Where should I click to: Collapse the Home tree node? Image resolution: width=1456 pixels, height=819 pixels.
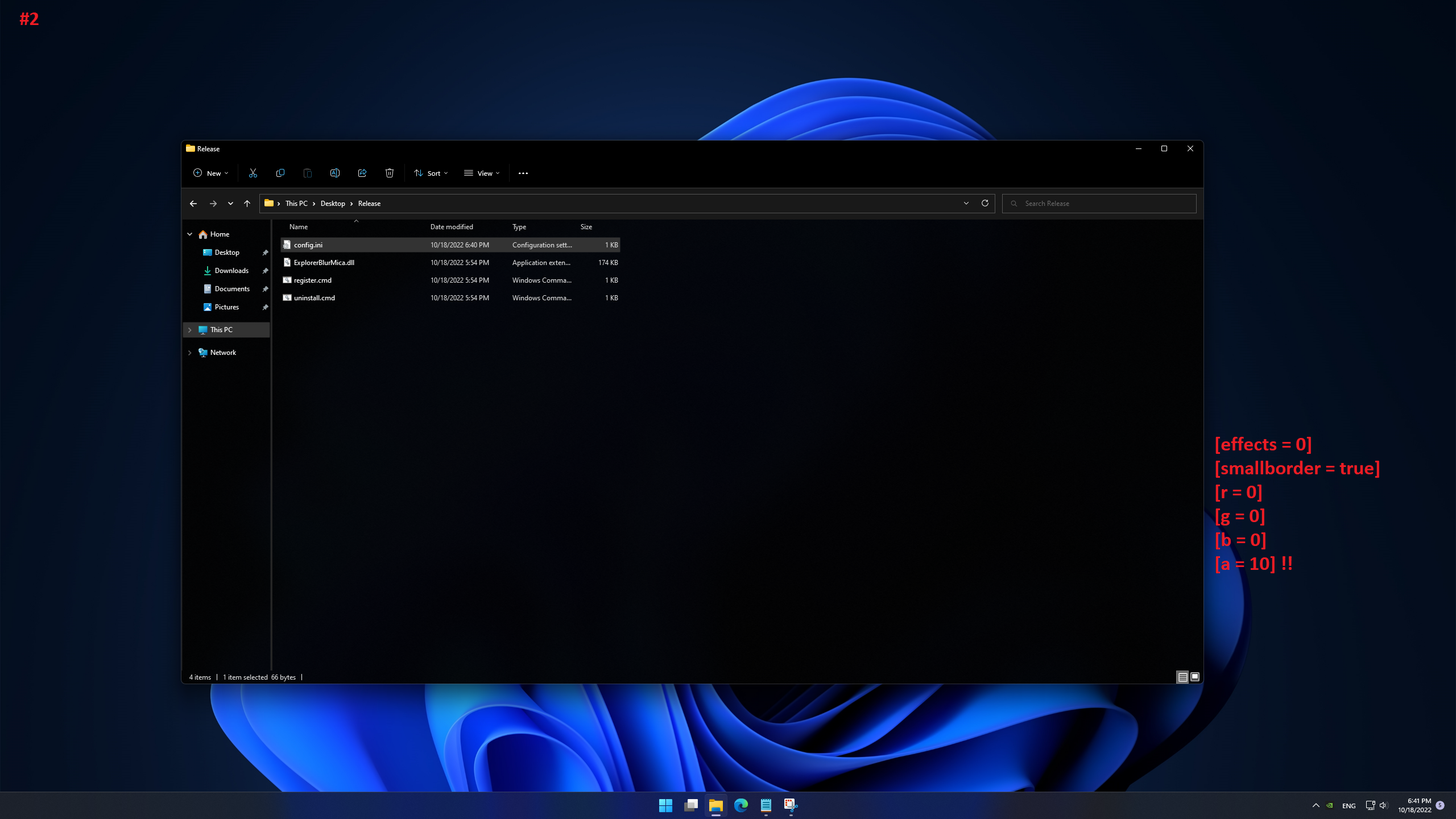190,234
